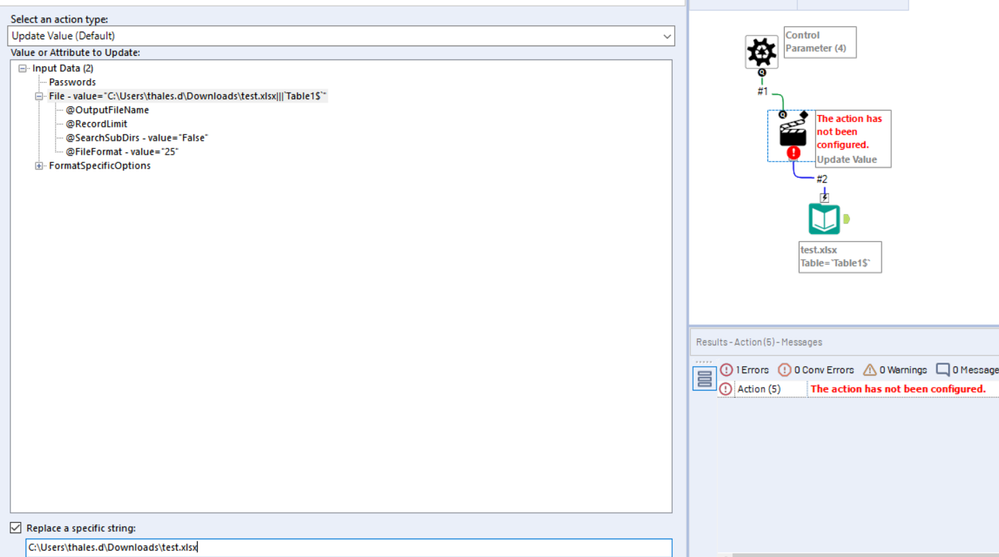Select @OutputFileName attribute

pos(107,110)
